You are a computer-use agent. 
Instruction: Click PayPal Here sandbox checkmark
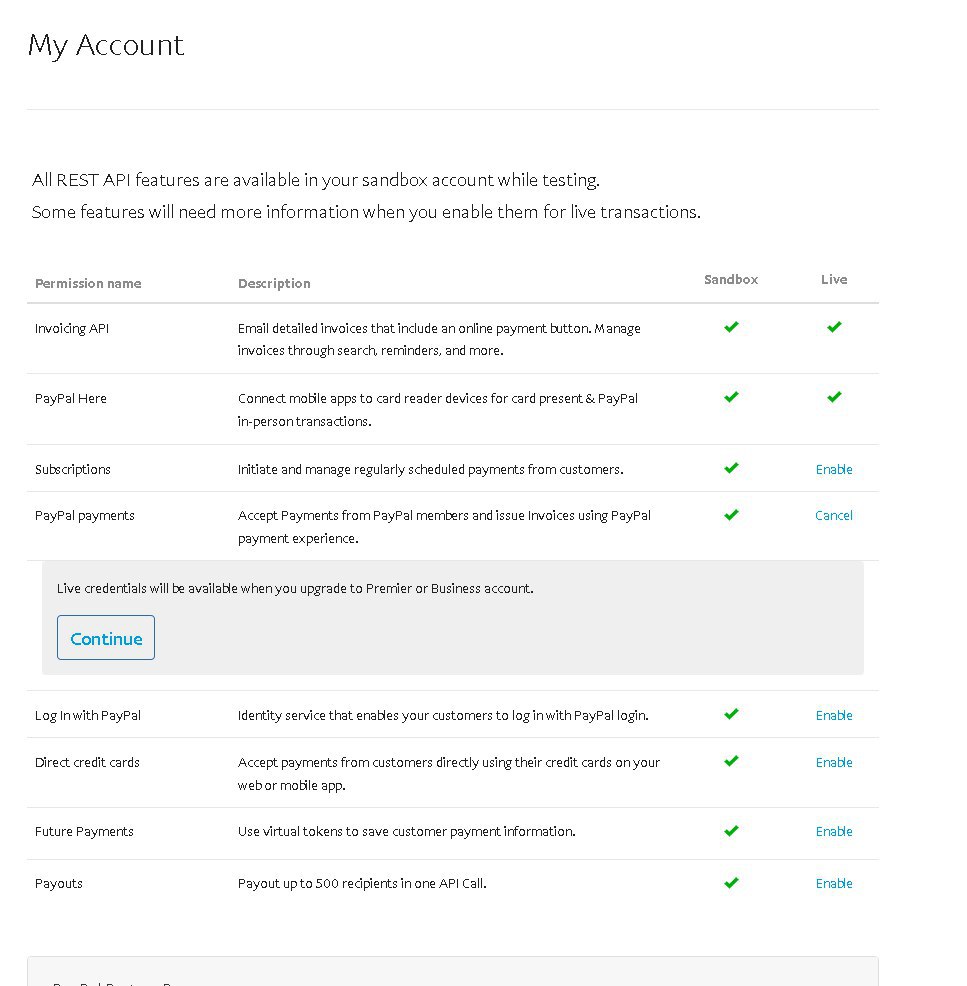tap(731, 397)
